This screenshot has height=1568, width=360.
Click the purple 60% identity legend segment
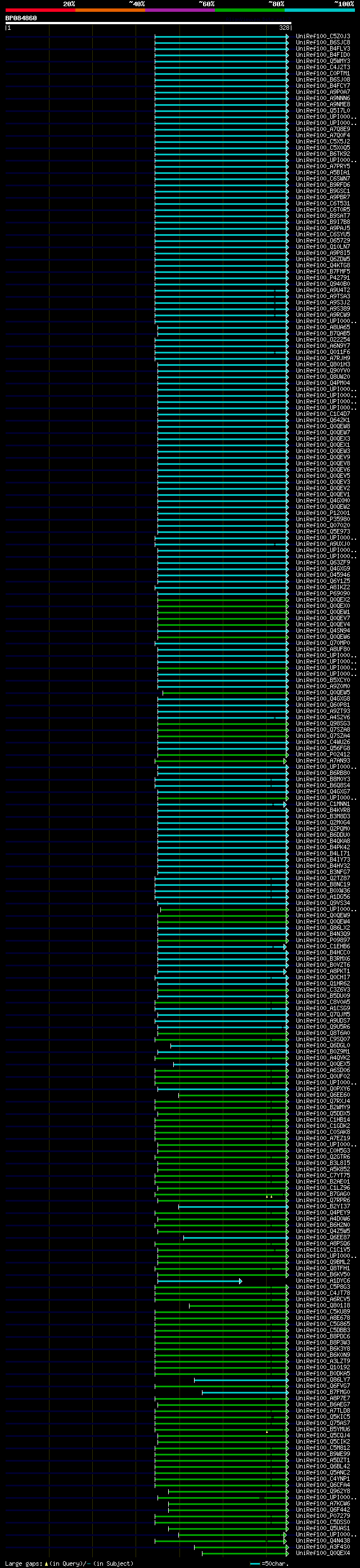coord(180,10)
